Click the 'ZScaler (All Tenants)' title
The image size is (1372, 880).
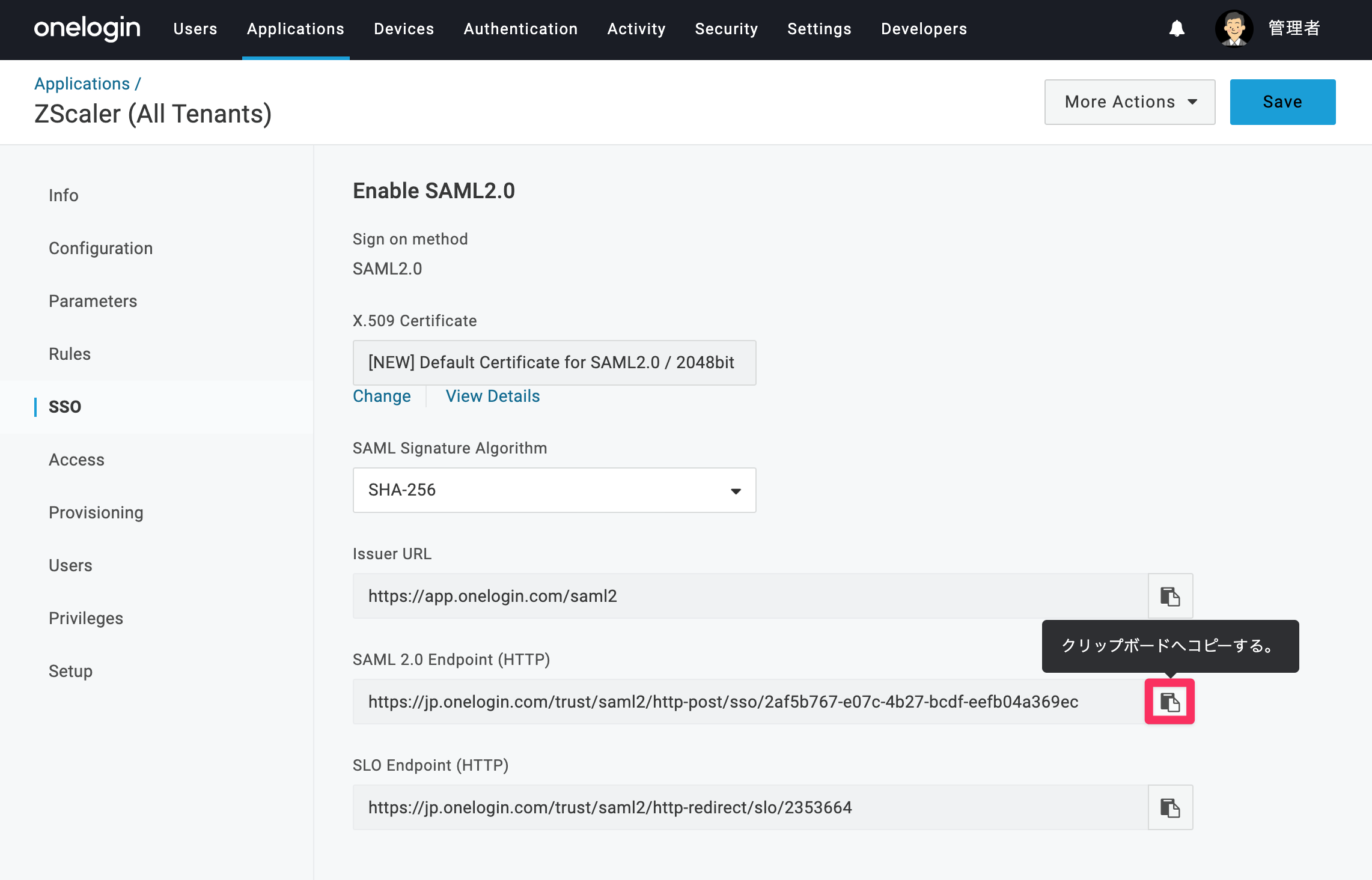tap(153, 114)
